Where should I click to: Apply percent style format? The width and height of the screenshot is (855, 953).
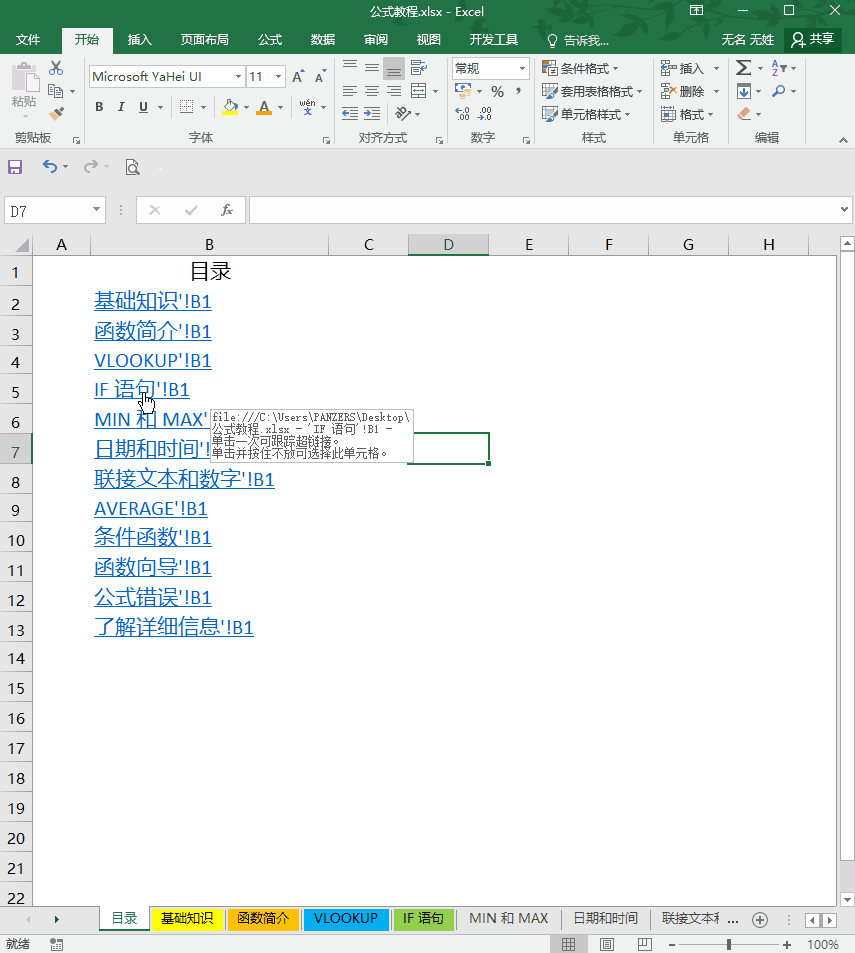click(x=498, y=91)
